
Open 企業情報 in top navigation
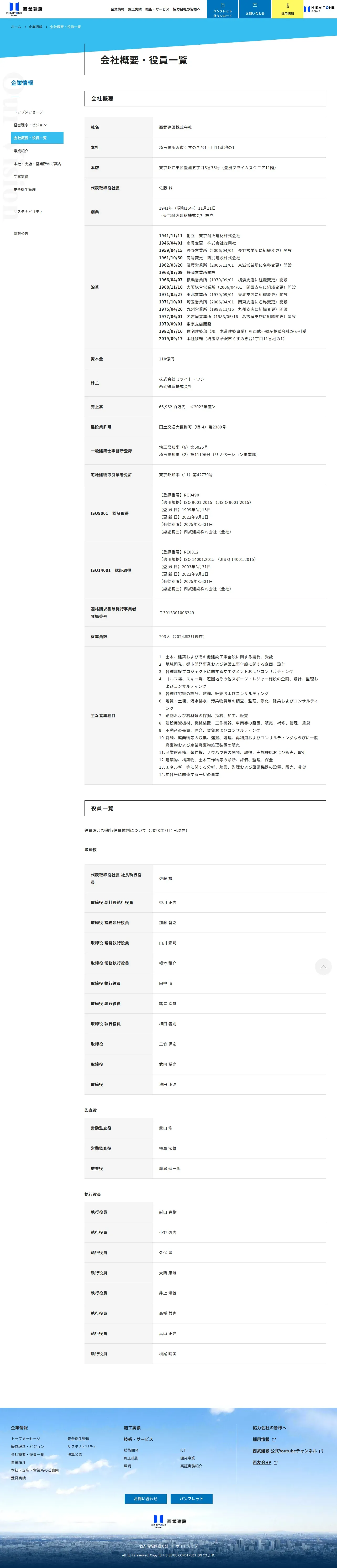click(117, 9)
